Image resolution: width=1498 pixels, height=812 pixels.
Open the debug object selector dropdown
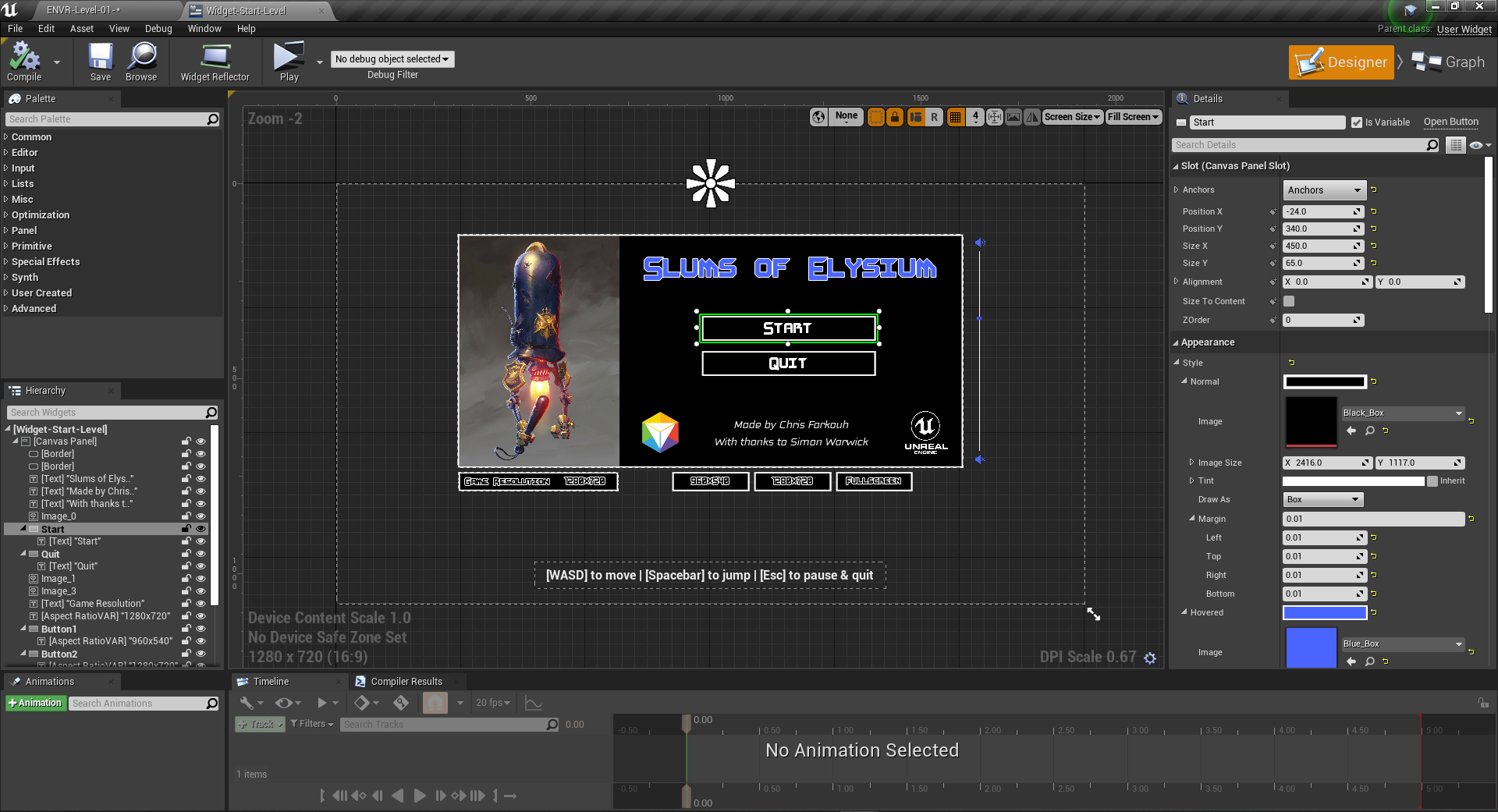point(392,59)
